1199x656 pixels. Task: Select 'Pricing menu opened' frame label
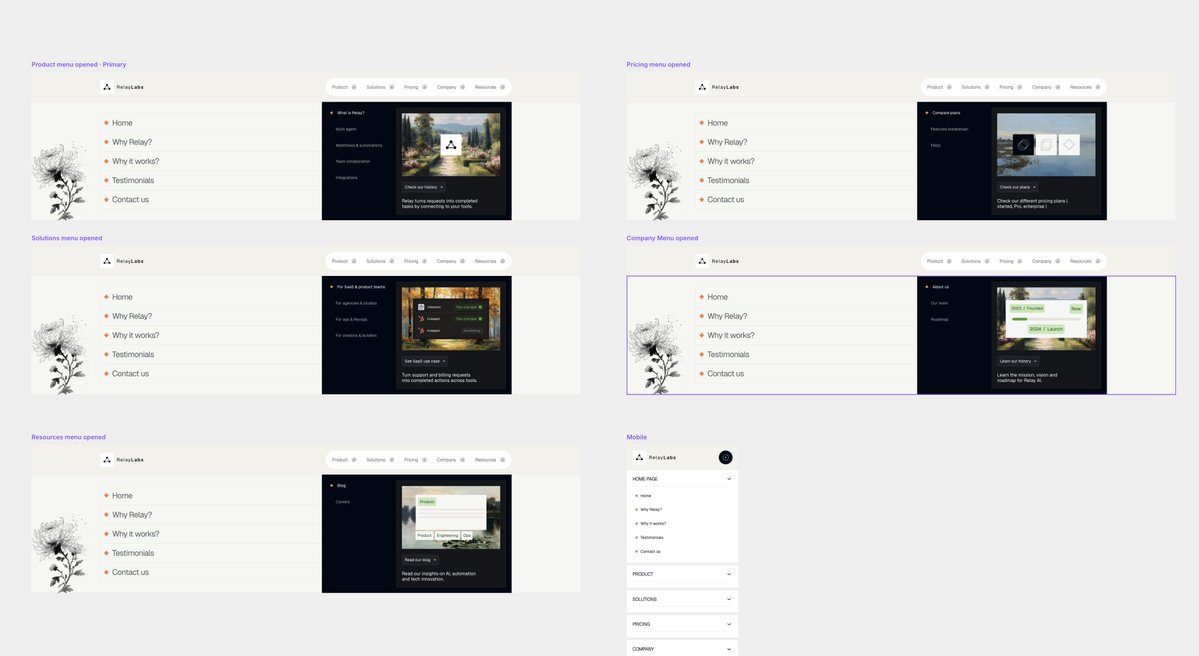pyautogui.click(x=658, y=65)
